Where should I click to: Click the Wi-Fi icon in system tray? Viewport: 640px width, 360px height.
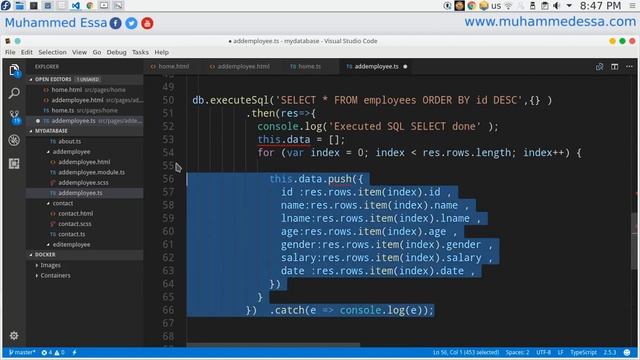click(509, 6)
